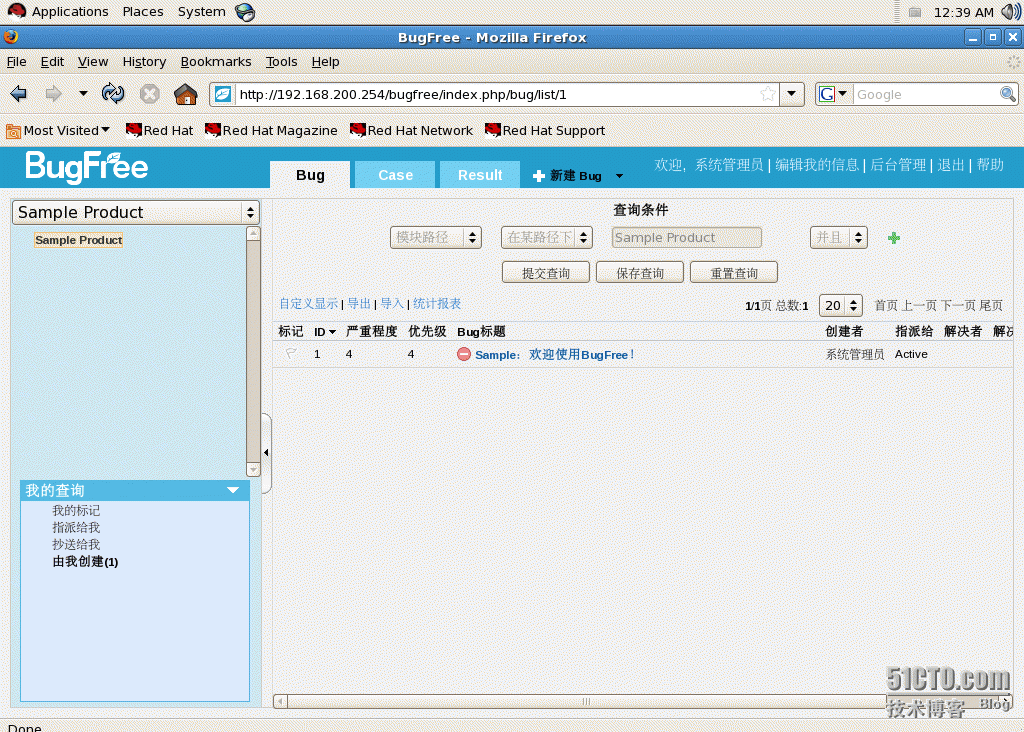Bookmark page with star icon

[768, 94]
